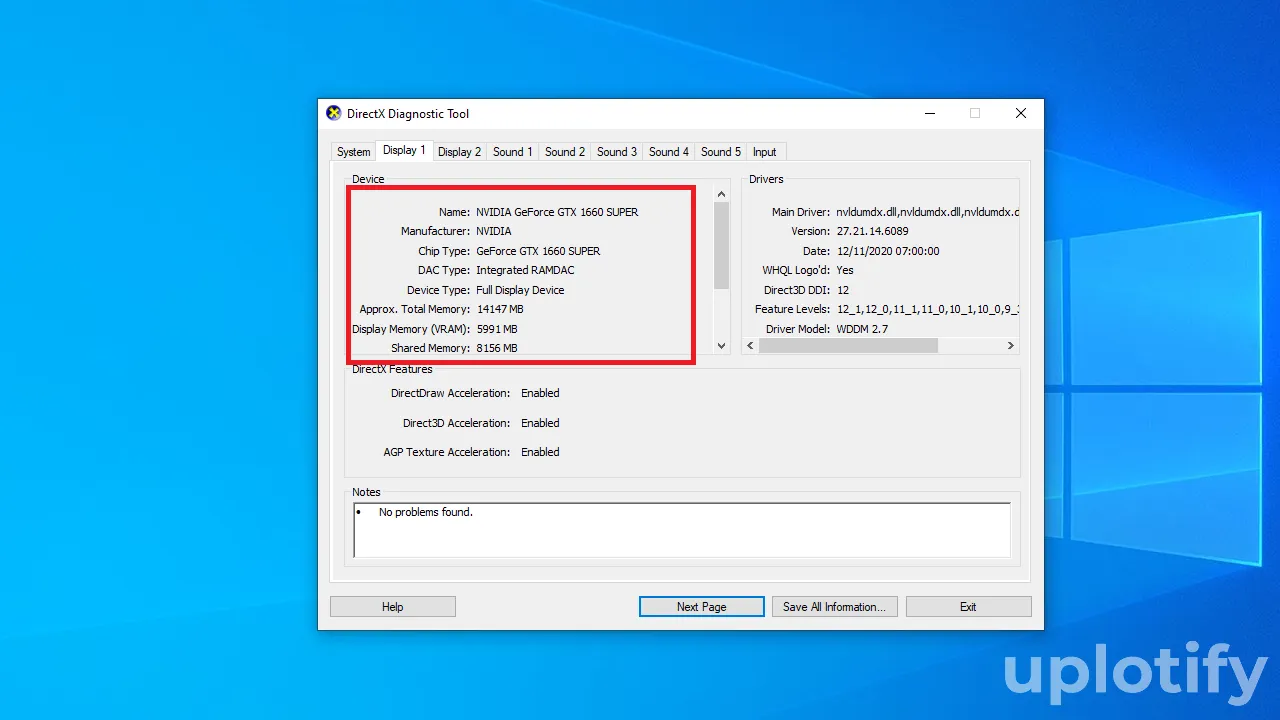
Task: Switch to the System tab
Action: tap(353, 152)
